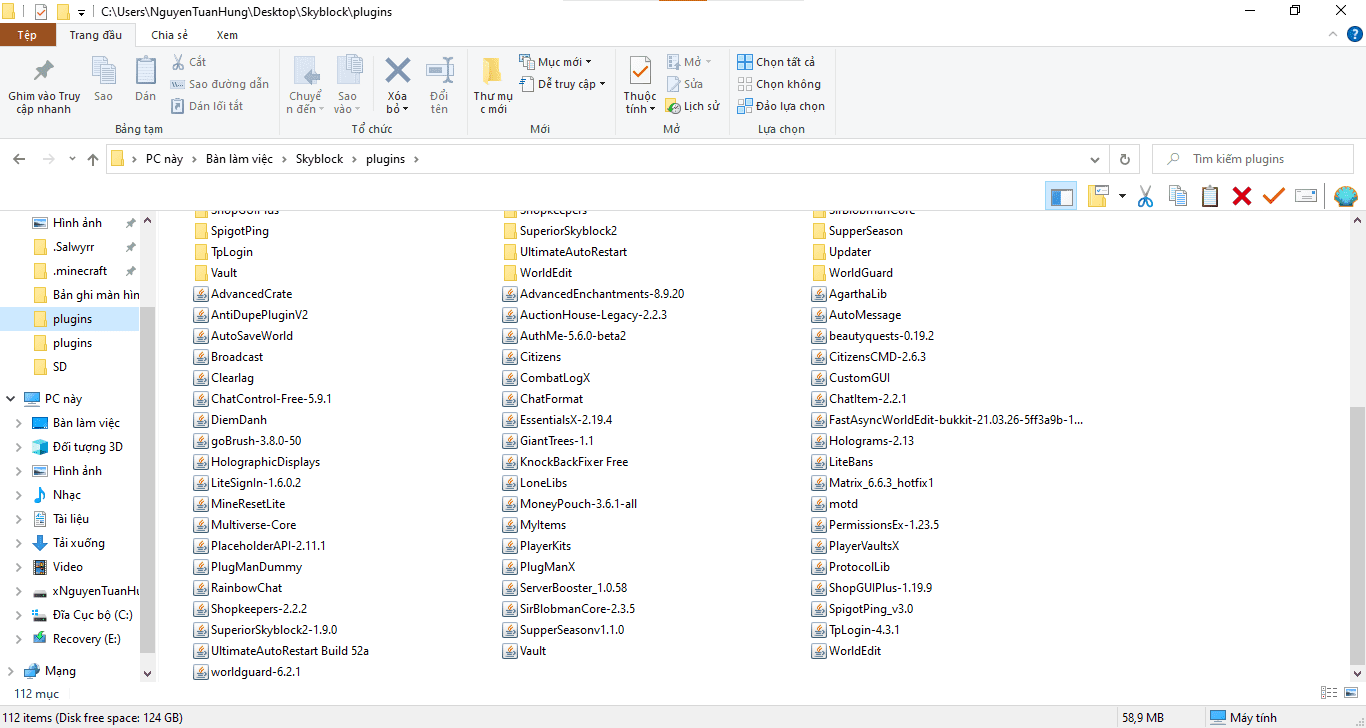This screenshot has height=728, width=1366.
Task: Switch to the Chia sẻ ribbon tab
Action: (x=169, y=35)
